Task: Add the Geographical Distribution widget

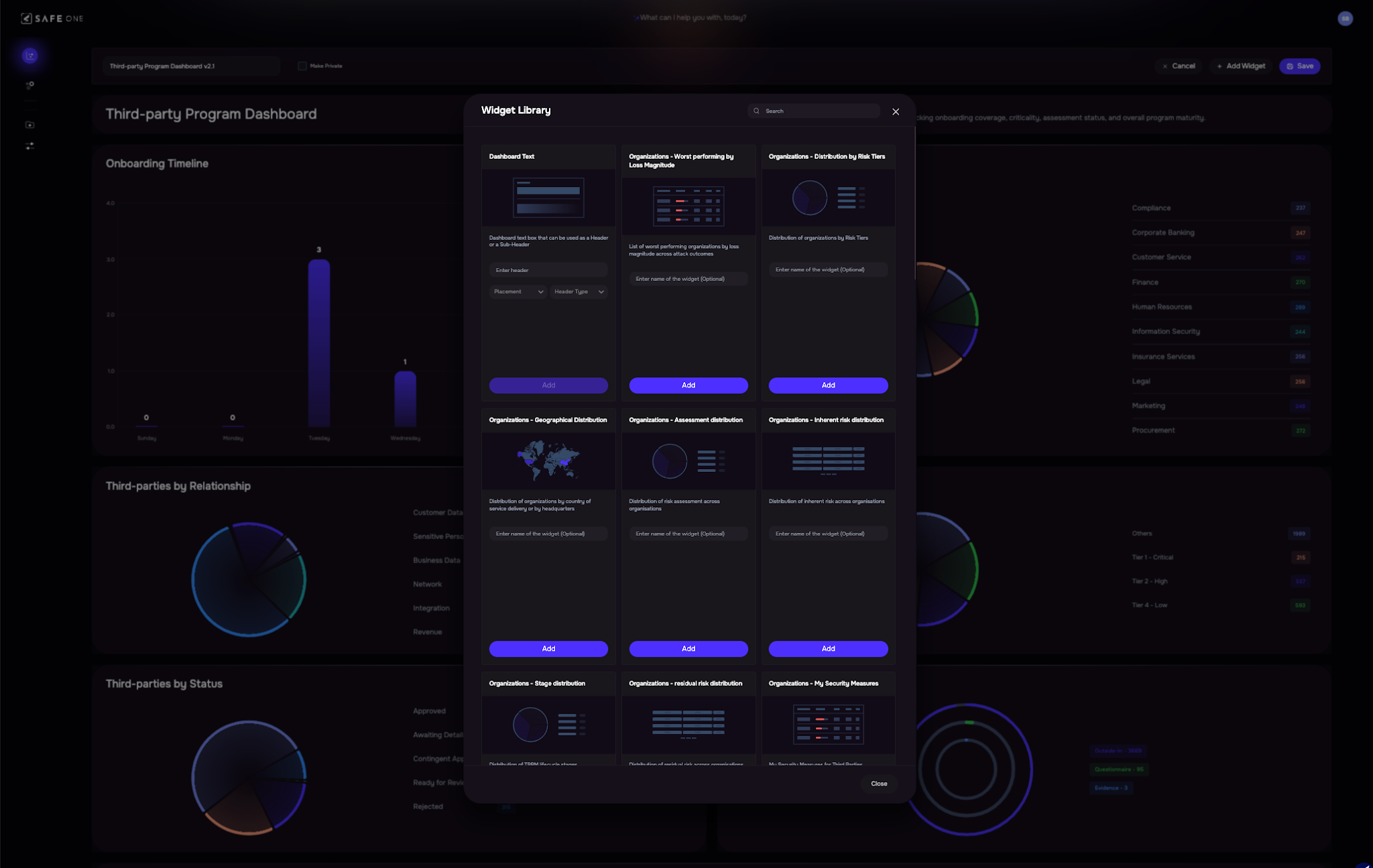Action: pyautogui.click(x=548, y=649)
